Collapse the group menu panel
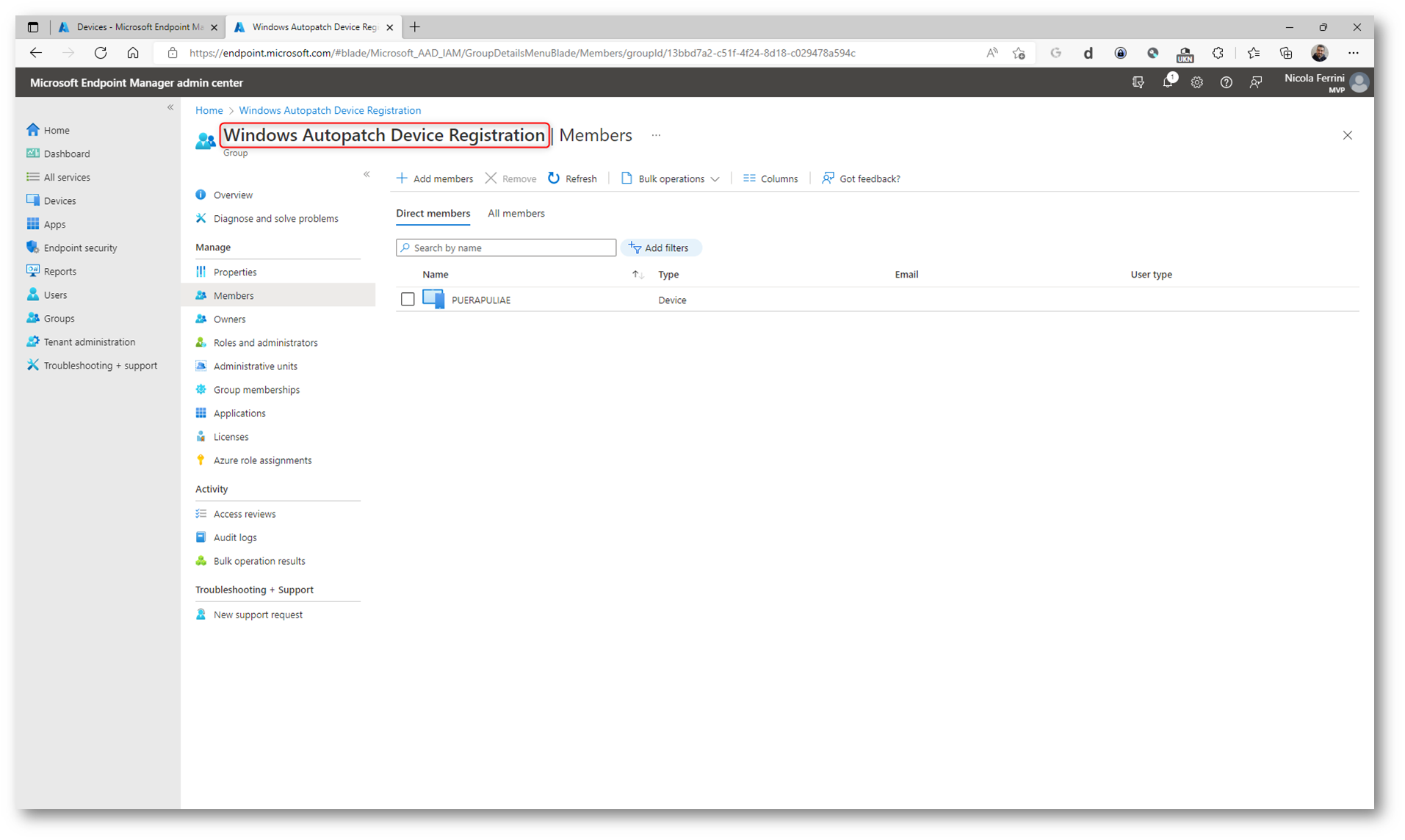The width and height of the screenshot is (1405, 840). (x=366, y=174)
